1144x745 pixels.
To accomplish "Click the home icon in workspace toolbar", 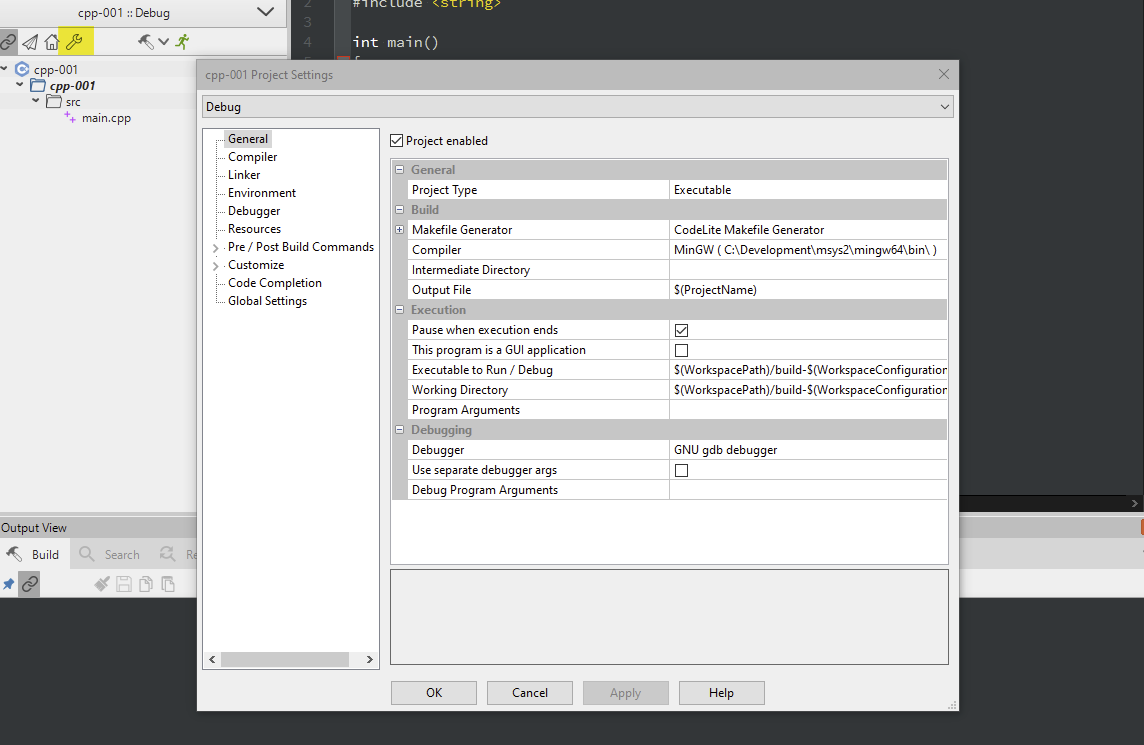I will click(51, 42).
